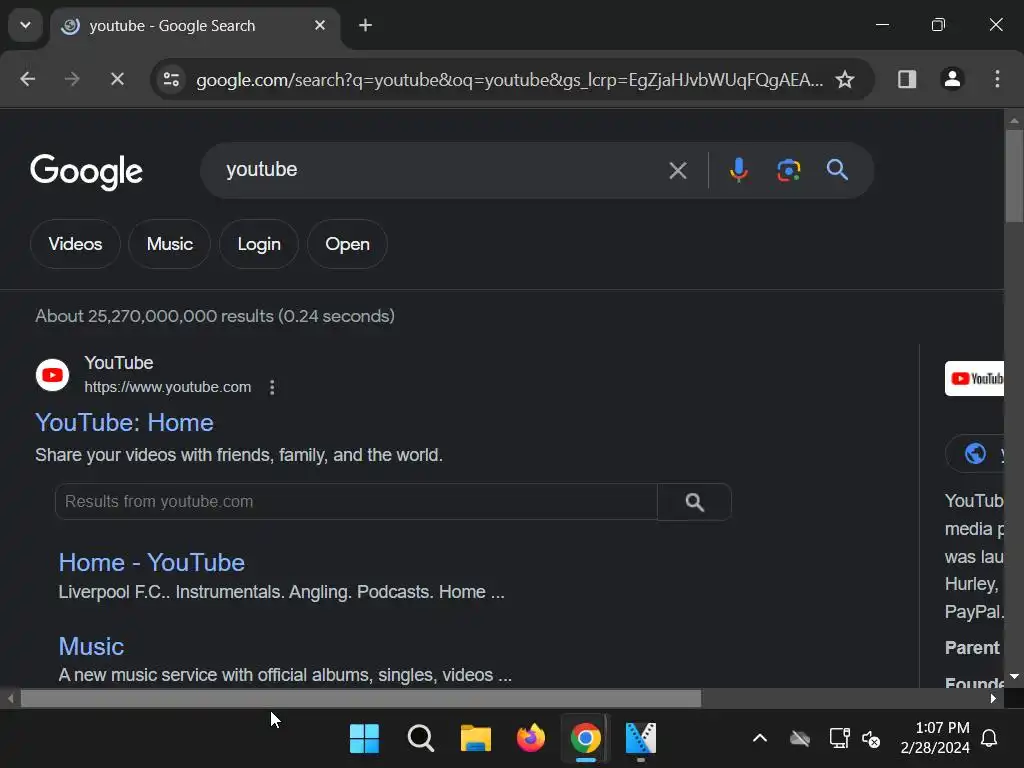Open the video editor taskbar app
The image size is (1024, 768).
641,739
